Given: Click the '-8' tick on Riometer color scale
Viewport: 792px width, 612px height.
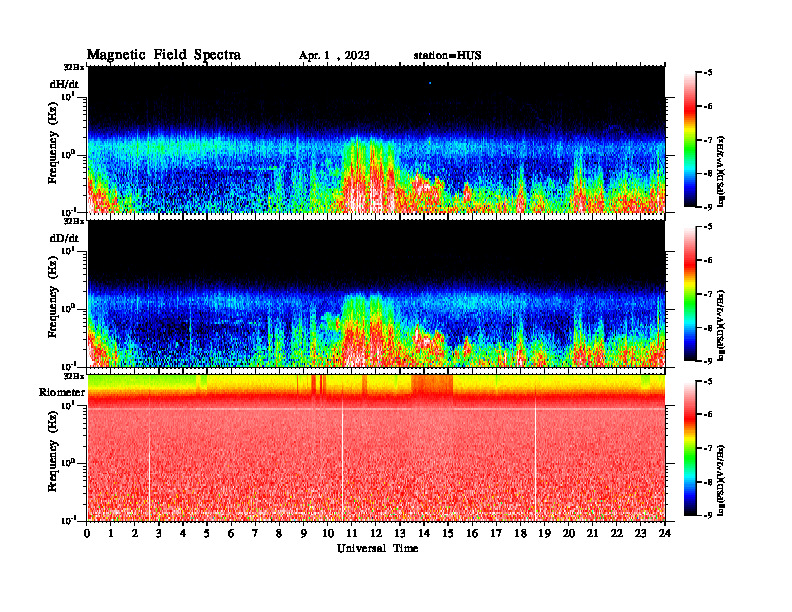Looking at the screenshot, I should [x=708, y=482].
